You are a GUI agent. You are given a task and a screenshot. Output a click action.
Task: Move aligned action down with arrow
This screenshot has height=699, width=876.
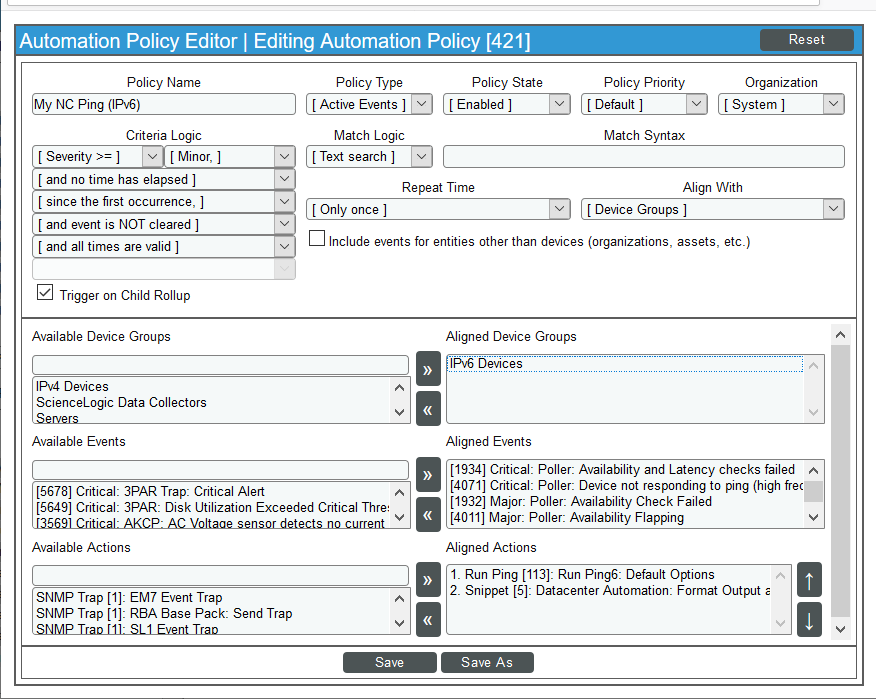[x=809, y=620]
